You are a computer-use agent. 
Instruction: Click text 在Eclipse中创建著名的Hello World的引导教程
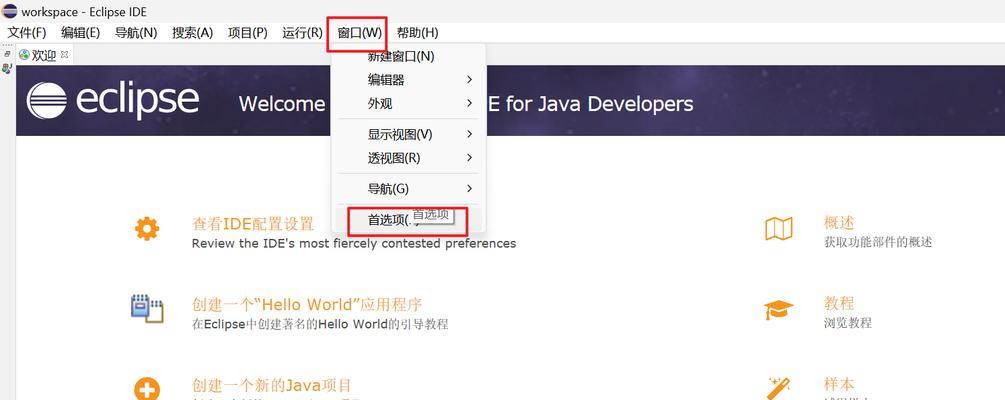coord(320,324)
